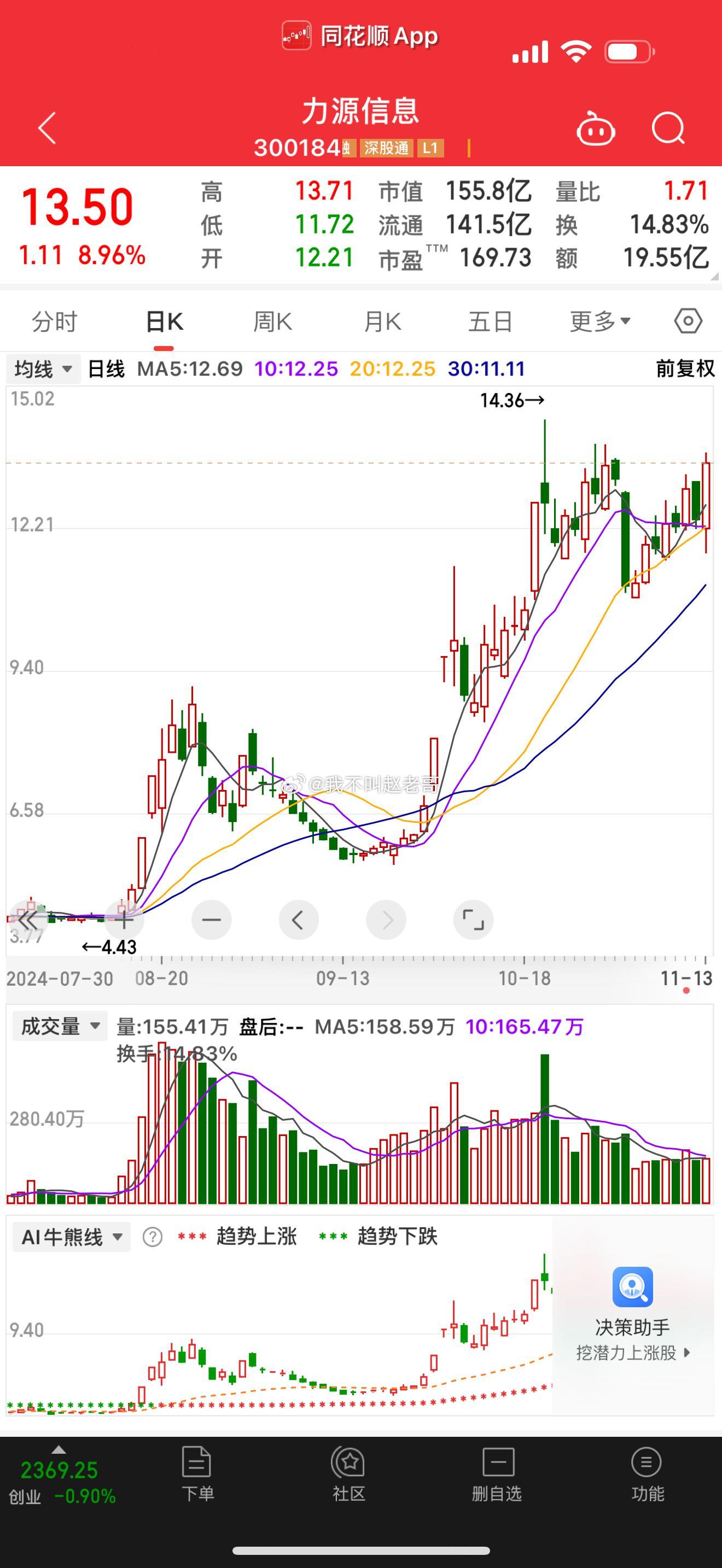Viewport: 722px width, 1568px height.
Task: Tap blue MA30 11.11 label
Action: click(x=486, y=368)
